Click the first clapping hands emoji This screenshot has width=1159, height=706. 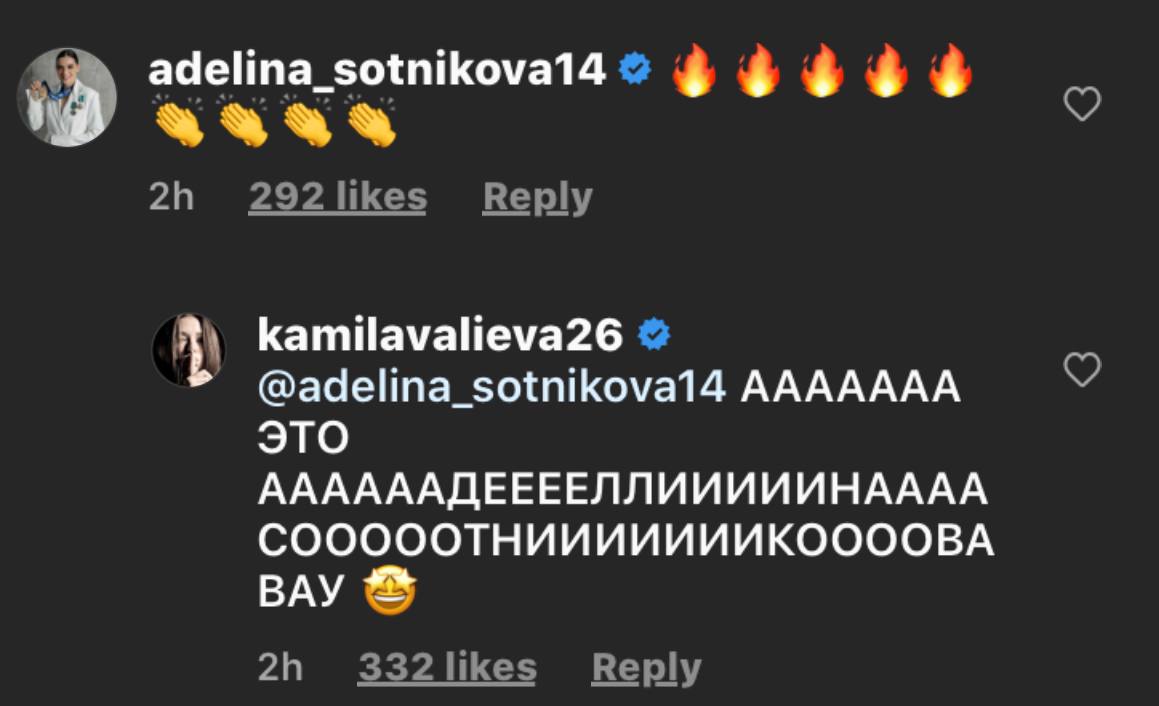click(x=180, y=124)
